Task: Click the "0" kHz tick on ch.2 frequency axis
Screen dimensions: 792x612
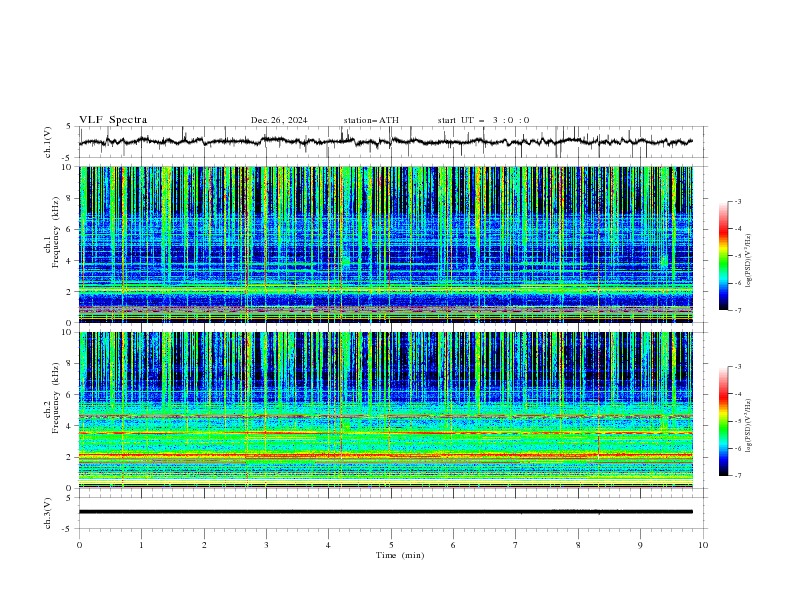Action: 71,488
